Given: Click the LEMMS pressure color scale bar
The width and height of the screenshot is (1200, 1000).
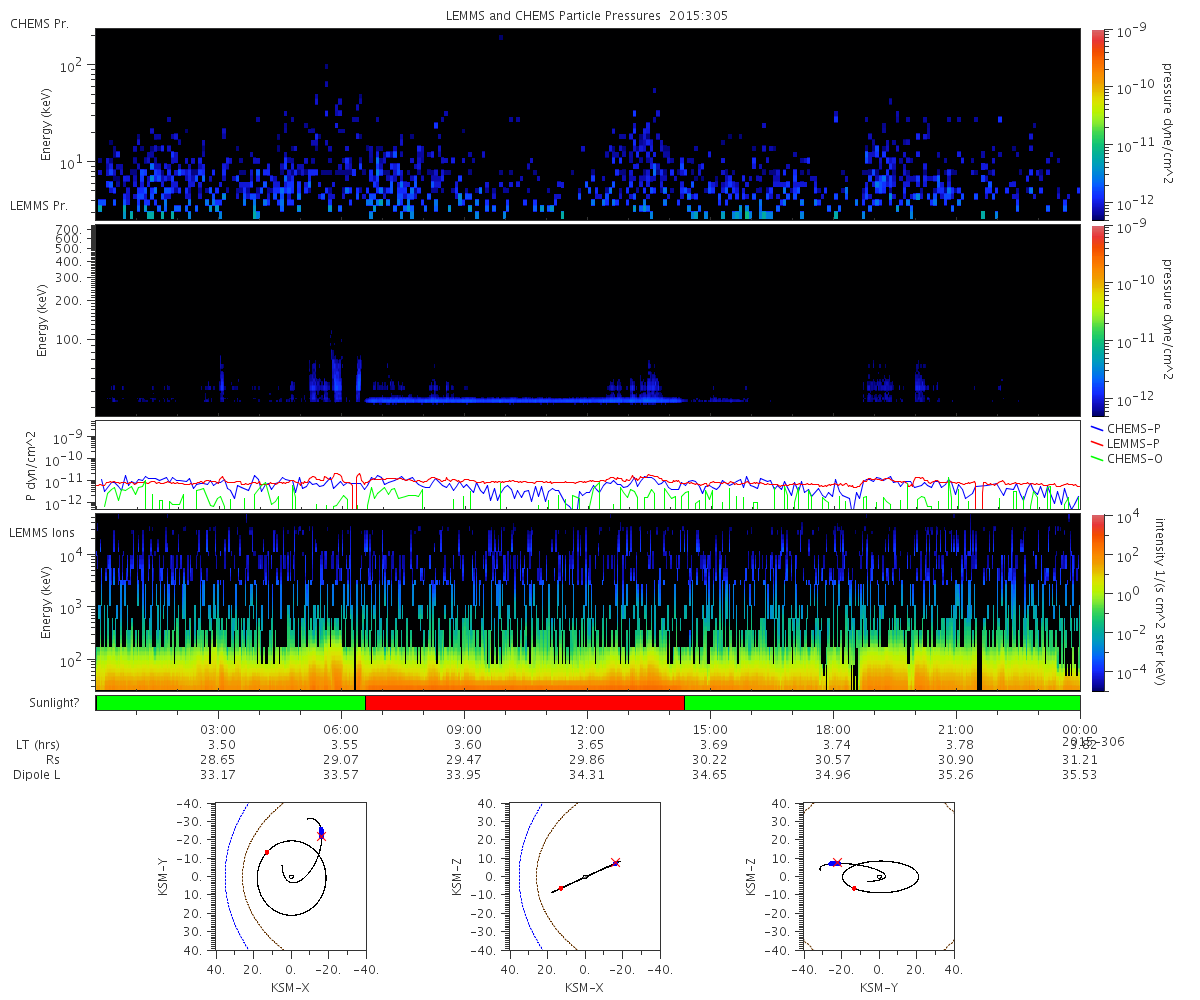Looking at the screenshot, I should pos(1097,320).
